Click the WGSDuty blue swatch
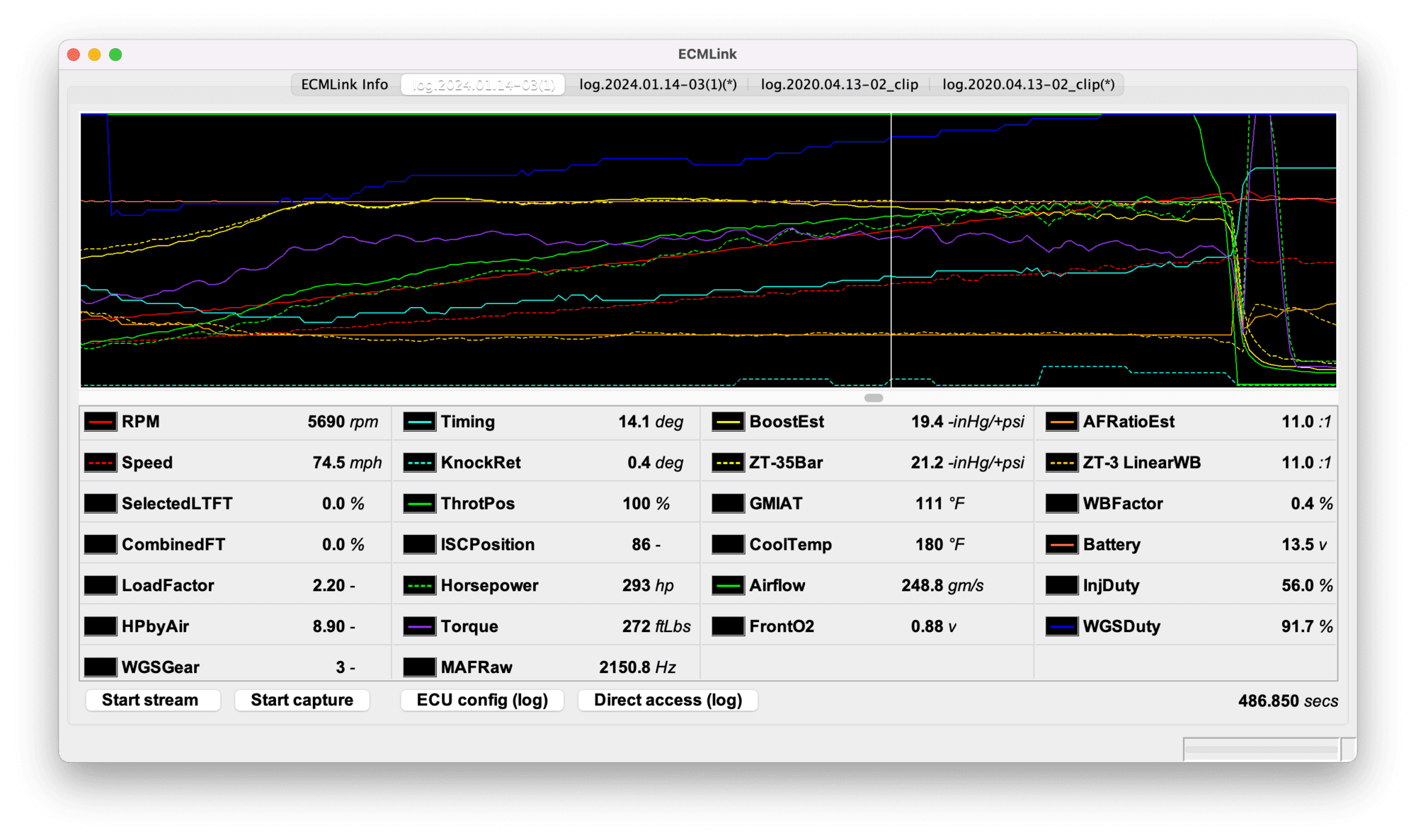 pos(1062,627)
